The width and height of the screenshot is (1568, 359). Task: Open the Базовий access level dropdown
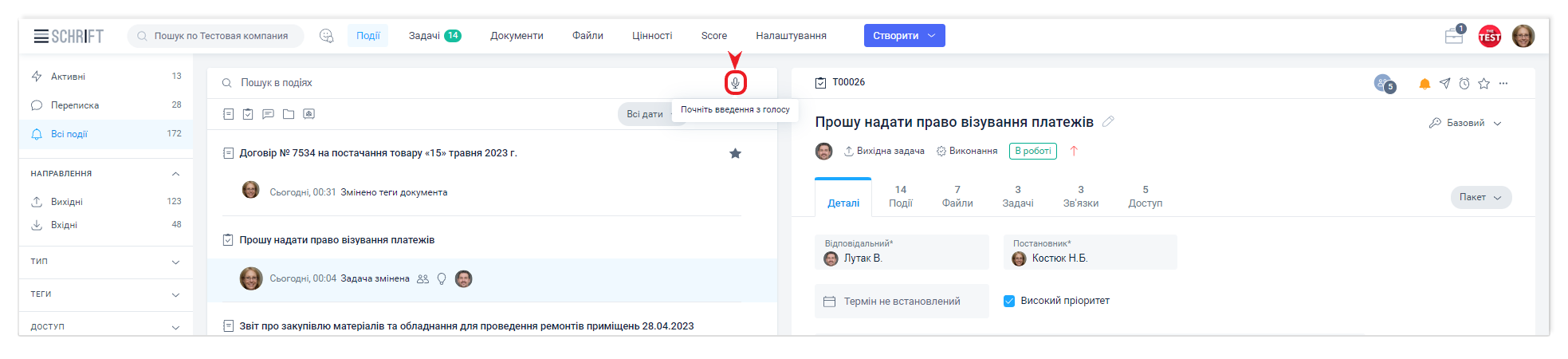click(x=1465, y=123)
